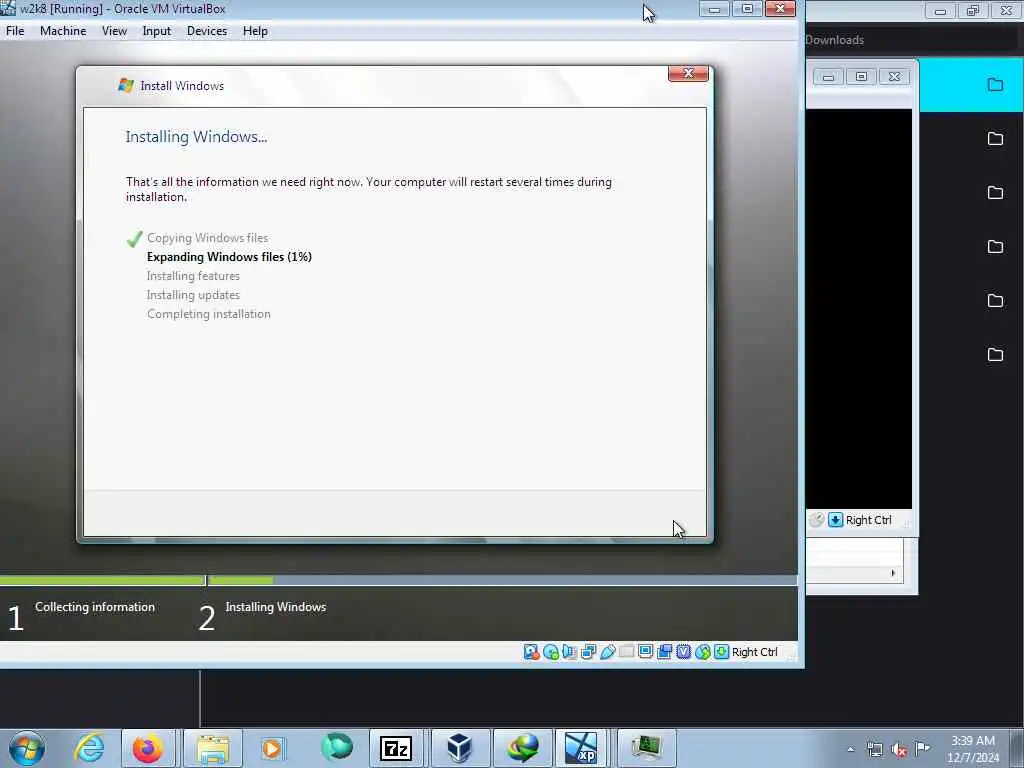Click the network adapters status icon

tap(588, 652)
